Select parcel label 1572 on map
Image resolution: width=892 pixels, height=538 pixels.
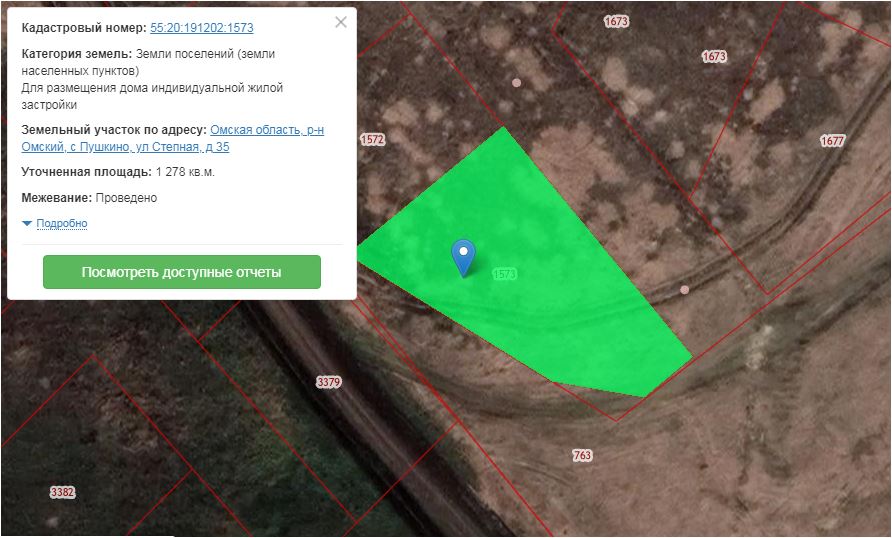(x=373, y=139)
